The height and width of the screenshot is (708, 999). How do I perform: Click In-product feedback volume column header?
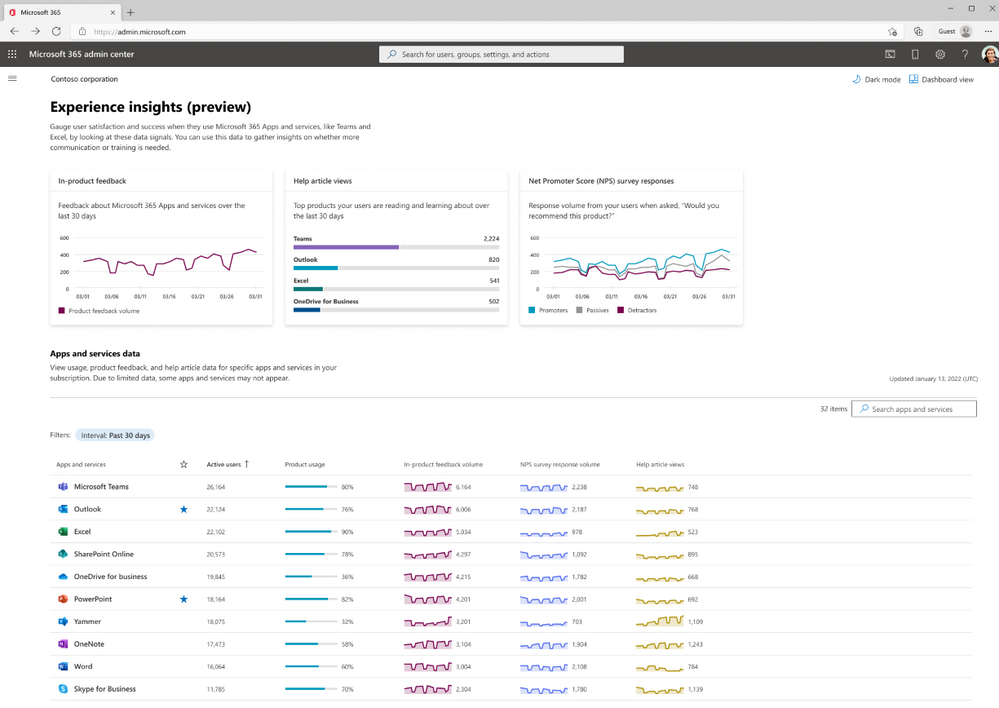(443, 465)
